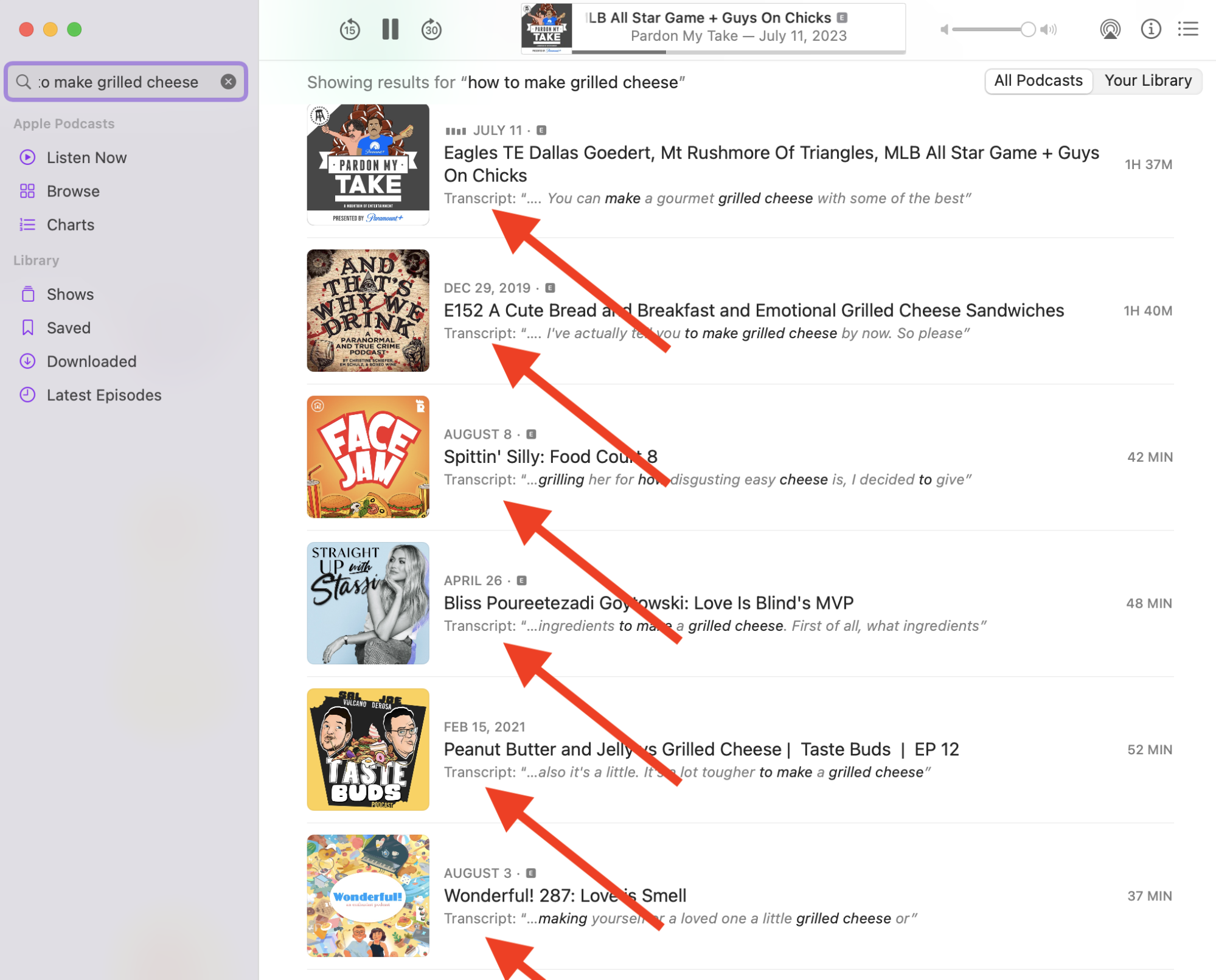1216x980 pixels.
Task: Click the now-playing episode title text
Action: (x=709, y=18)
